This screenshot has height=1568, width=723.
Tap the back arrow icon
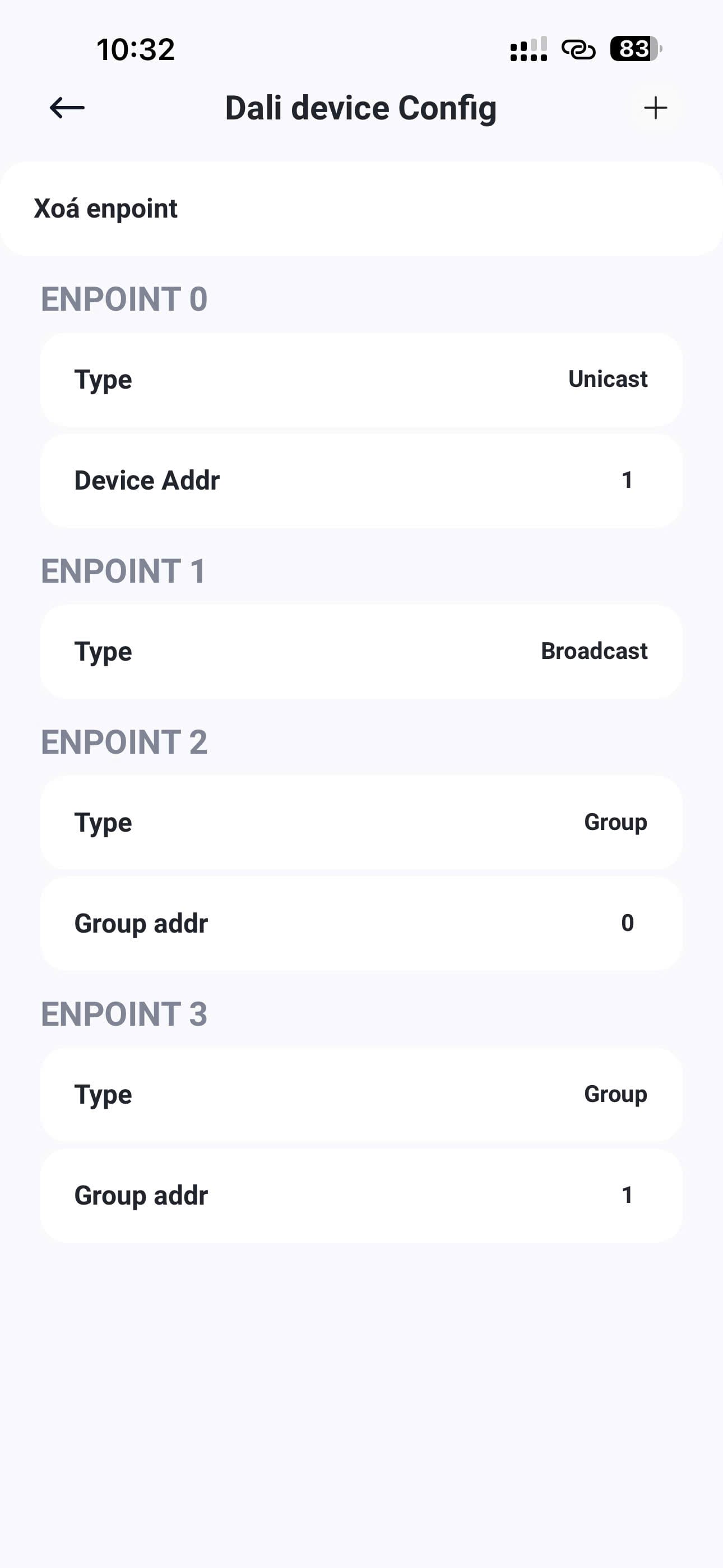tap(67, 108)
